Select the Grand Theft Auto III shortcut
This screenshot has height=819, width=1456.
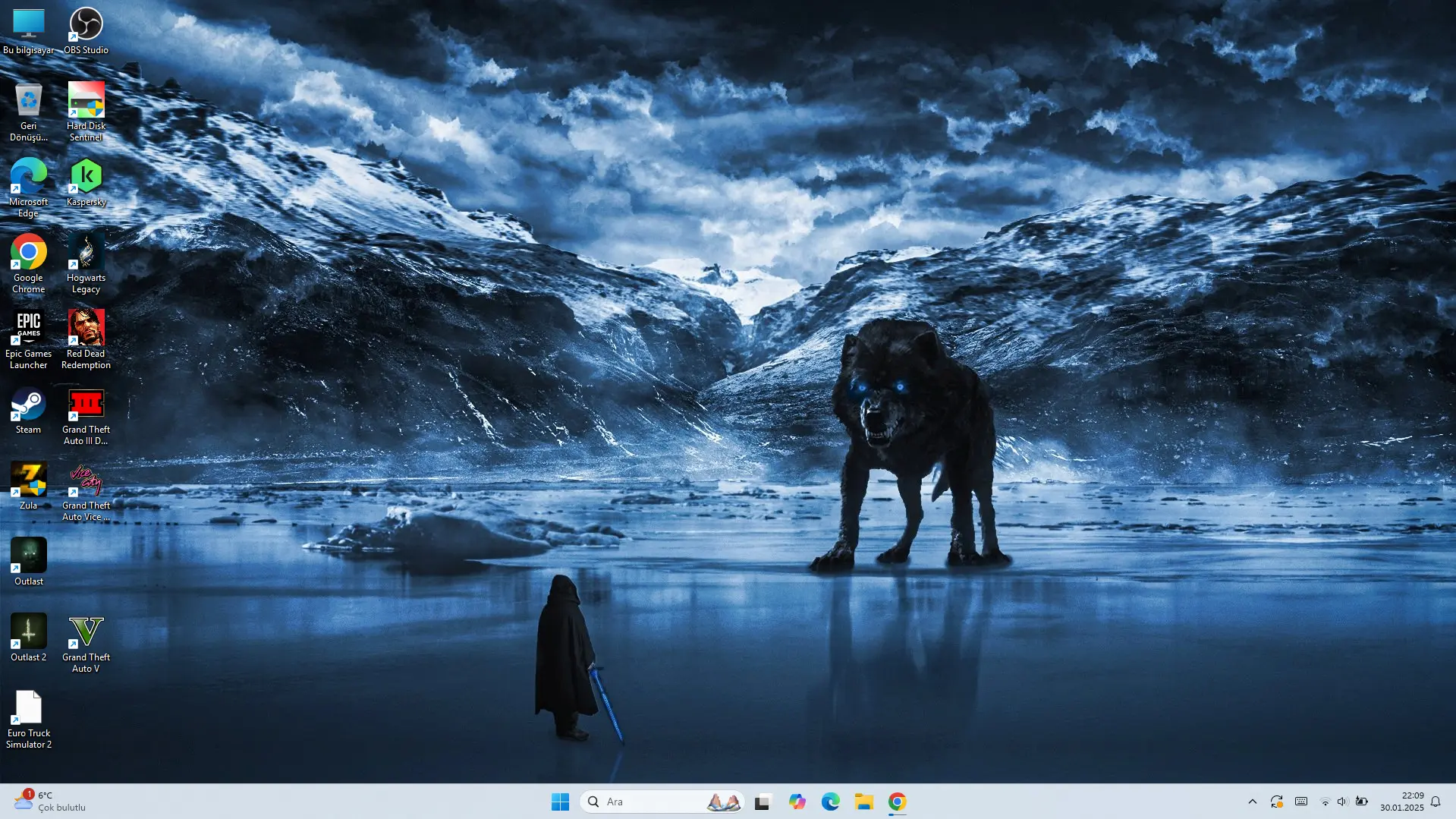(x=86, y=416)
